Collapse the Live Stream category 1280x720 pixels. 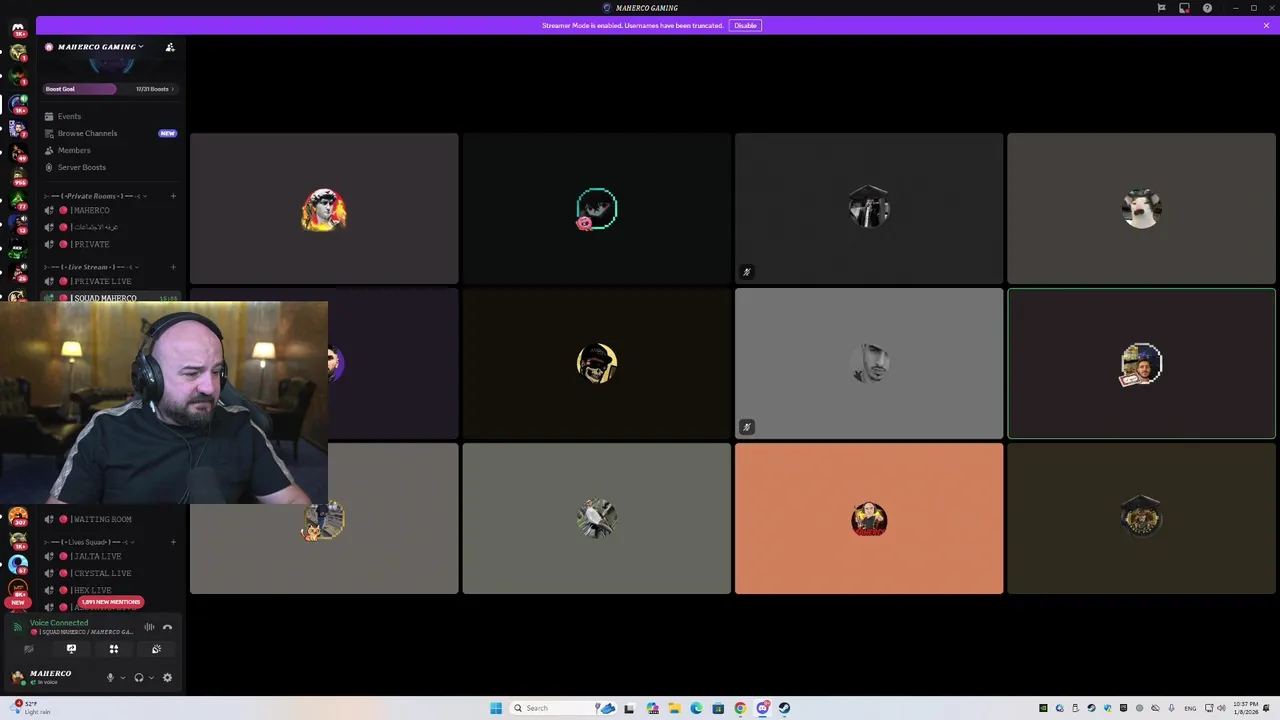coord(90,267)
